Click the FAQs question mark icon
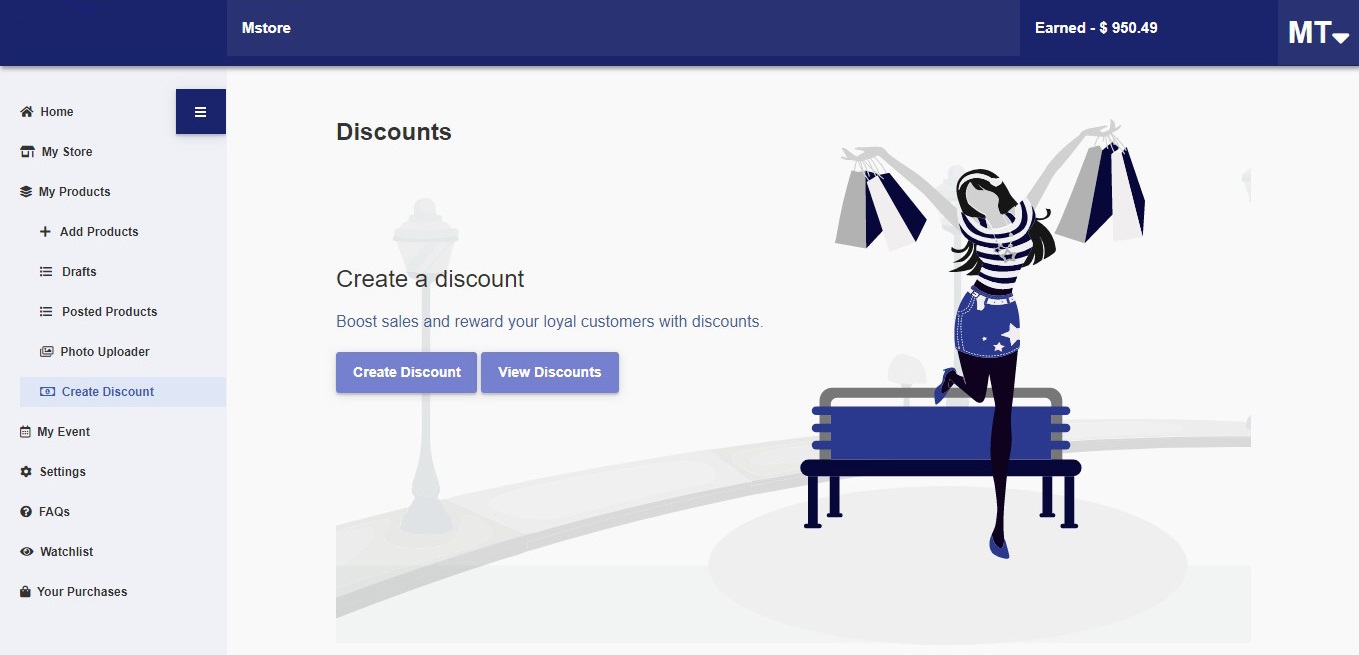 coord(26,512)
